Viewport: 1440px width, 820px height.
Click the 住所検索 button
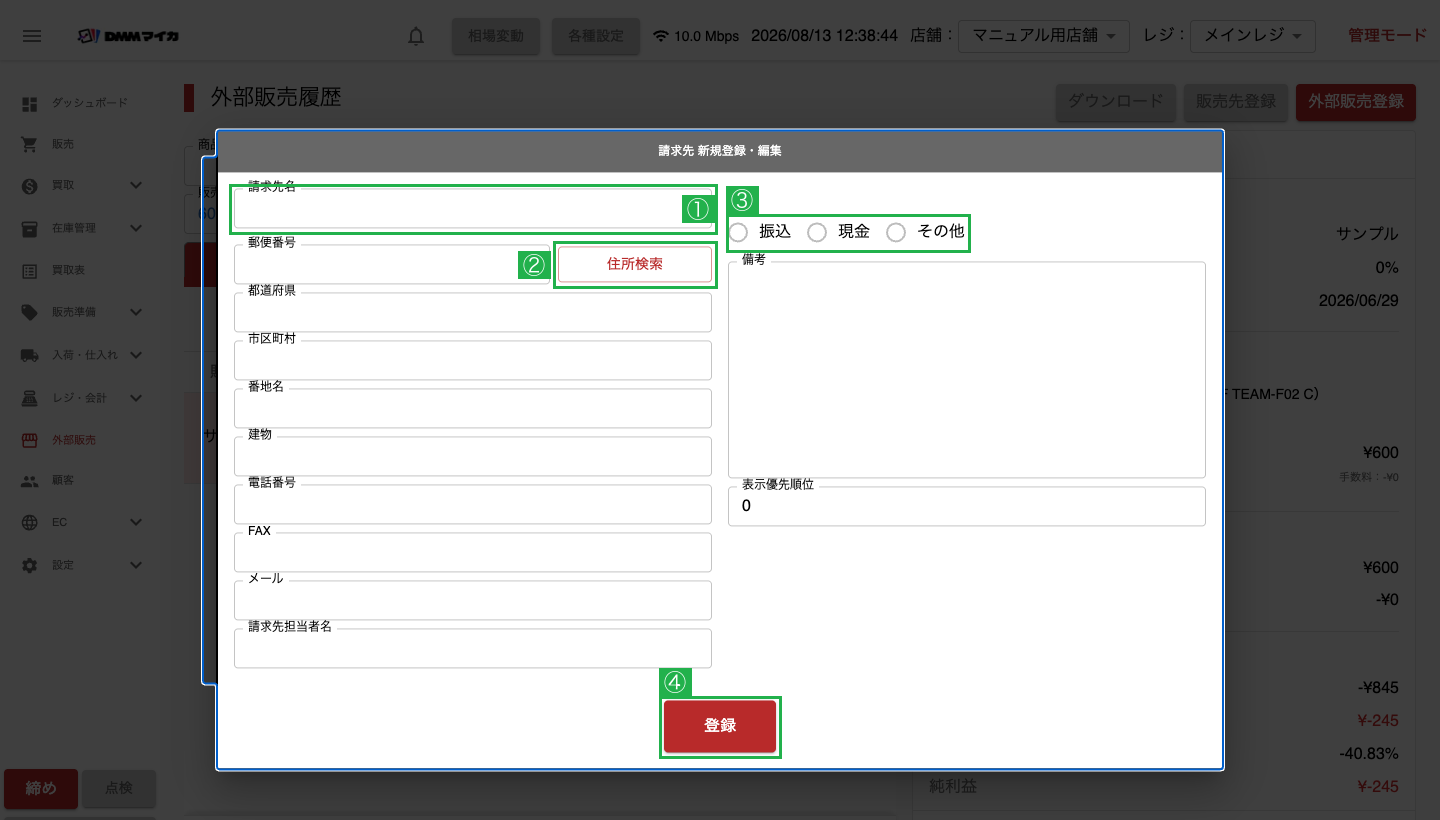(x=635, y=264)
